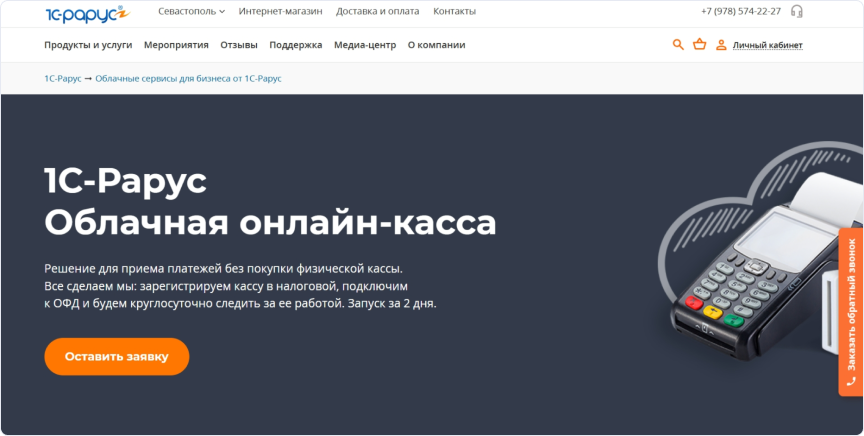Click the headset support icon

pos(797,11)
